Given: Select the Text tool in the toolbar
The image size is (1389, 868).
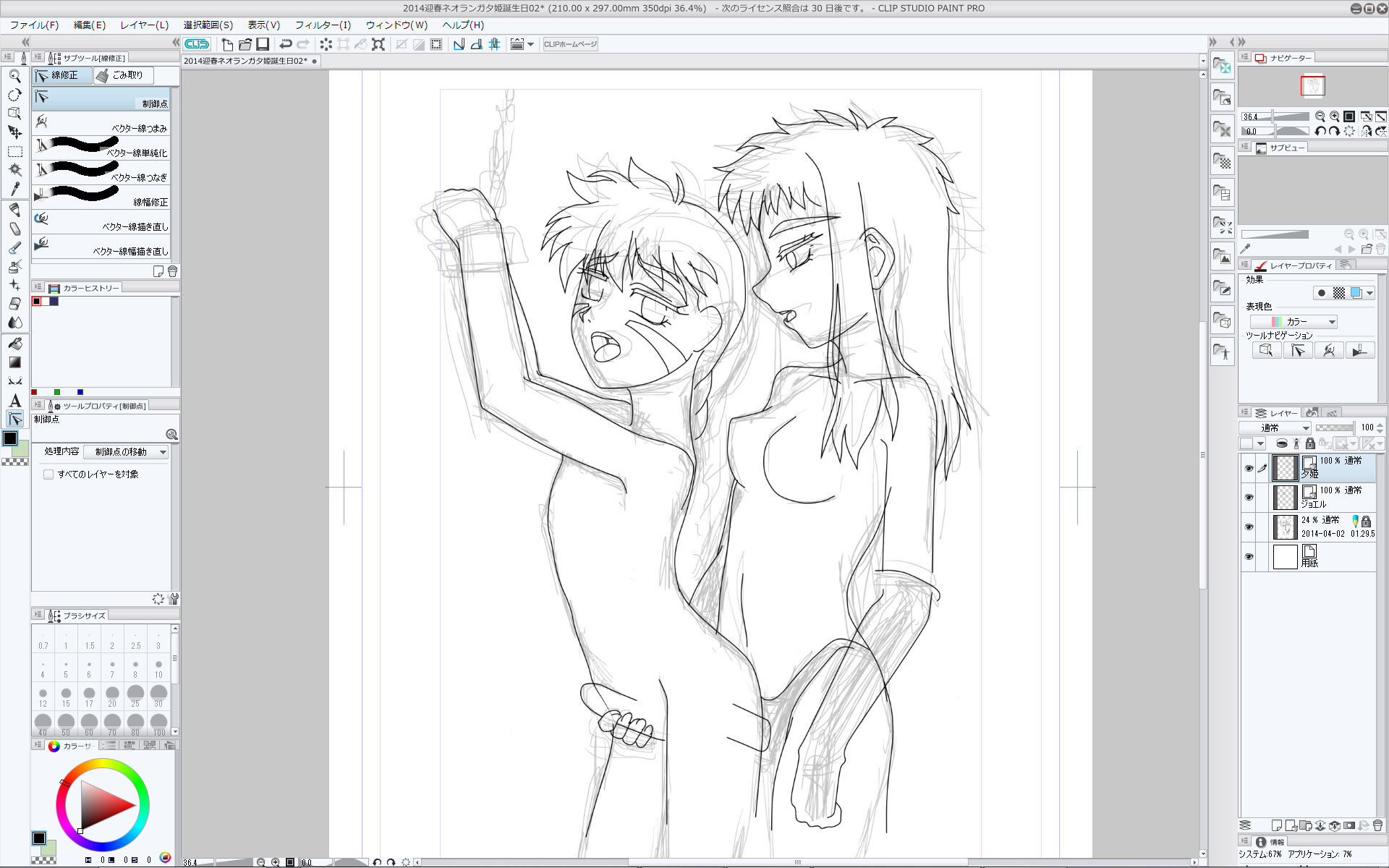Looking at the screenshot, I should click(14, 401).
